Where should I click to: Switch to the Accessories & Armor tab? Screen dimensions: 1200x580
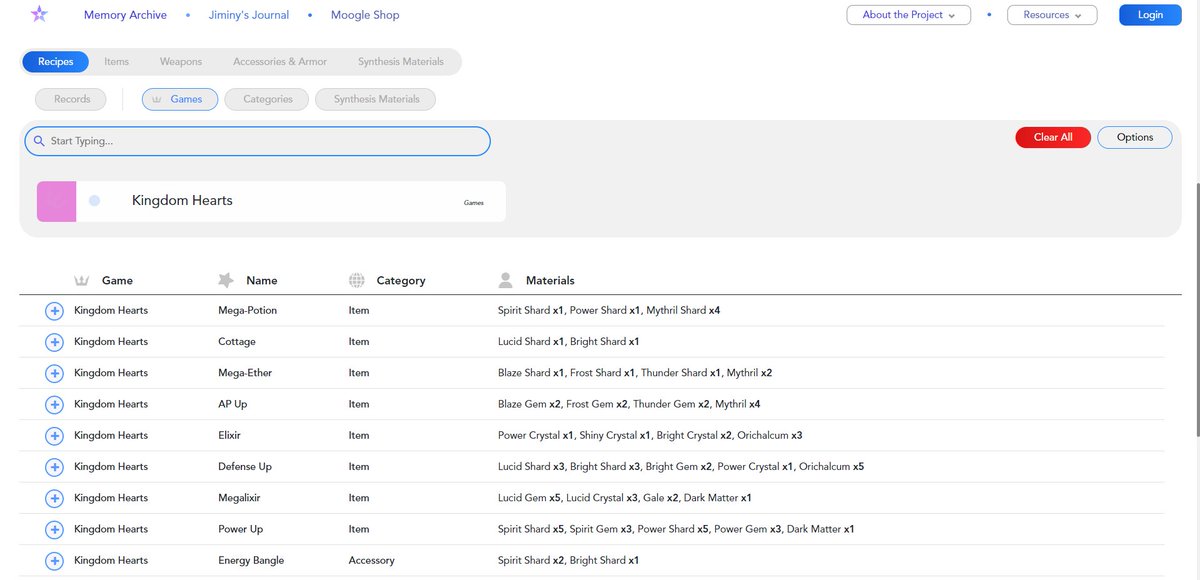coord(280,62)
